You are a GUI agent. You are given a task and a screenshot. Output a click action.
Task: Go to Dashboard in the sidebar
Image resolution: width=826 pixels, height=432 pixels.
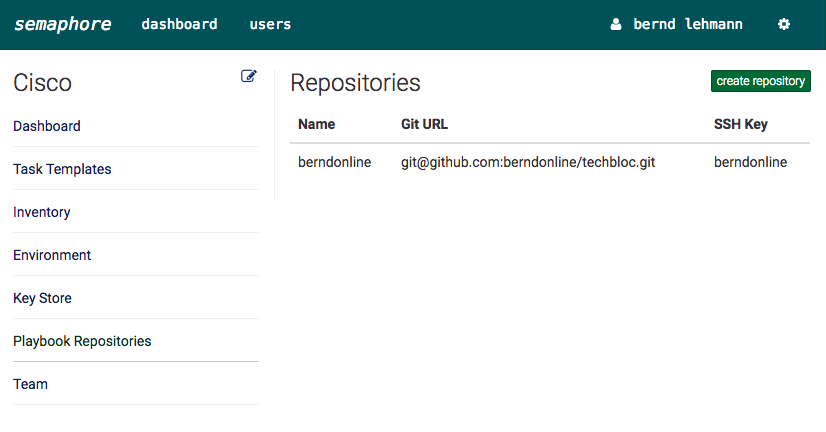(47, 126)
